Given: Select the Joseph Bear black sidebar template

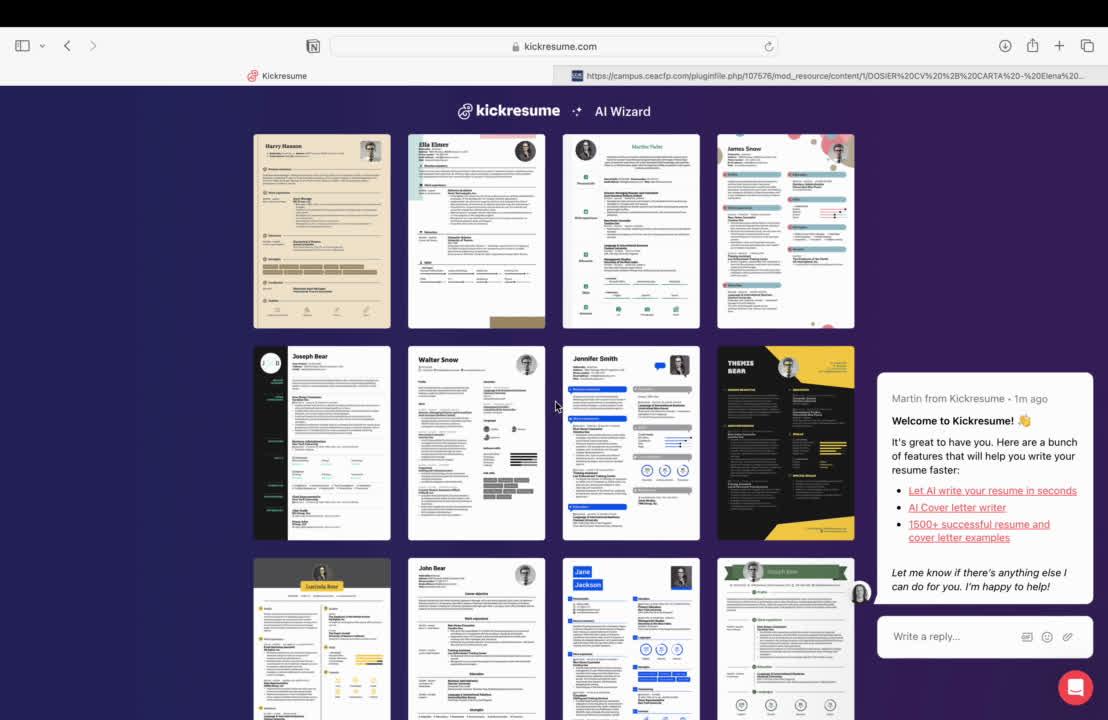Looking at the screenshot, I should [322, 443].
